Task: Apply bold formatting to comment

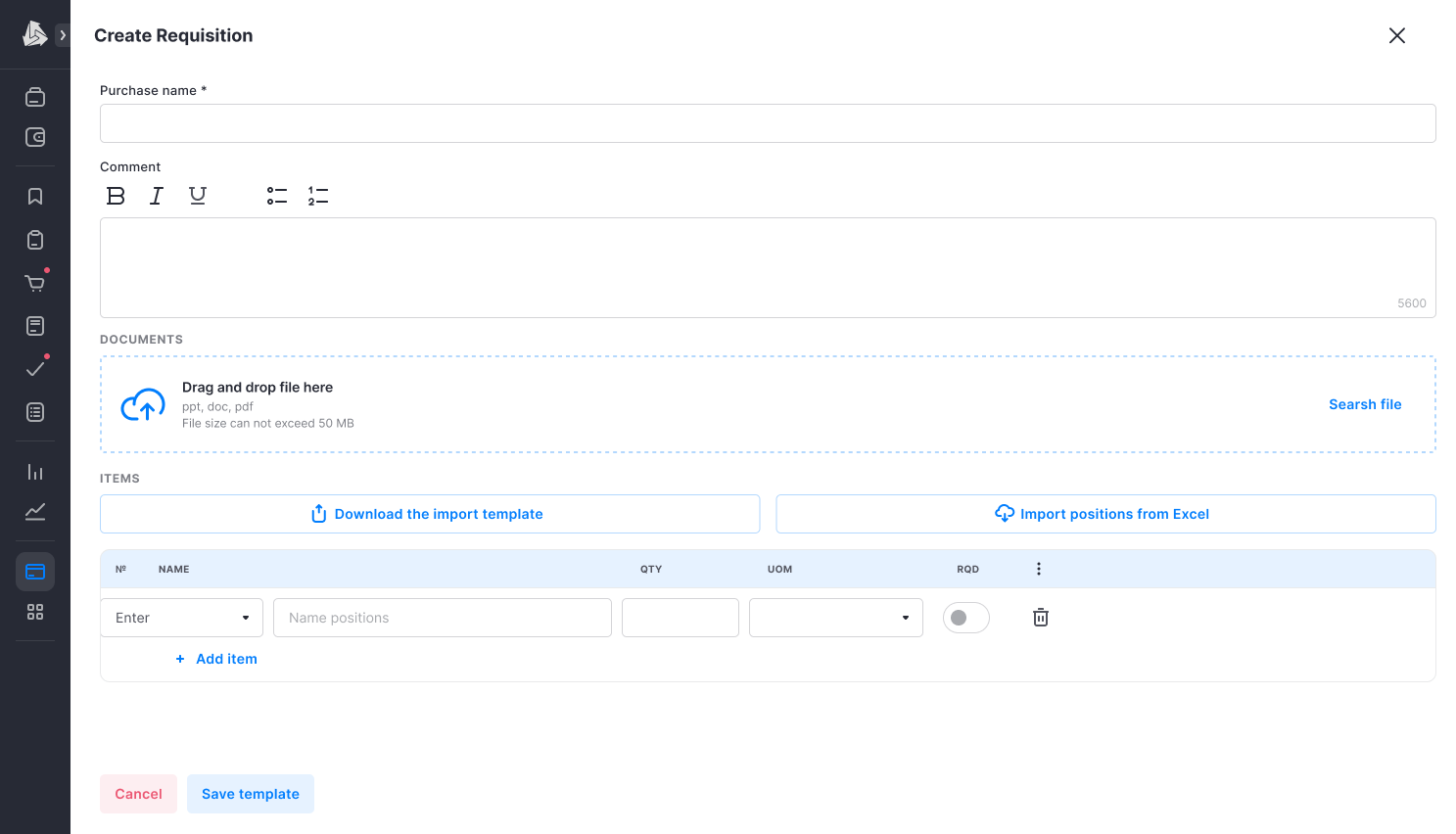Action: point(116,196)
